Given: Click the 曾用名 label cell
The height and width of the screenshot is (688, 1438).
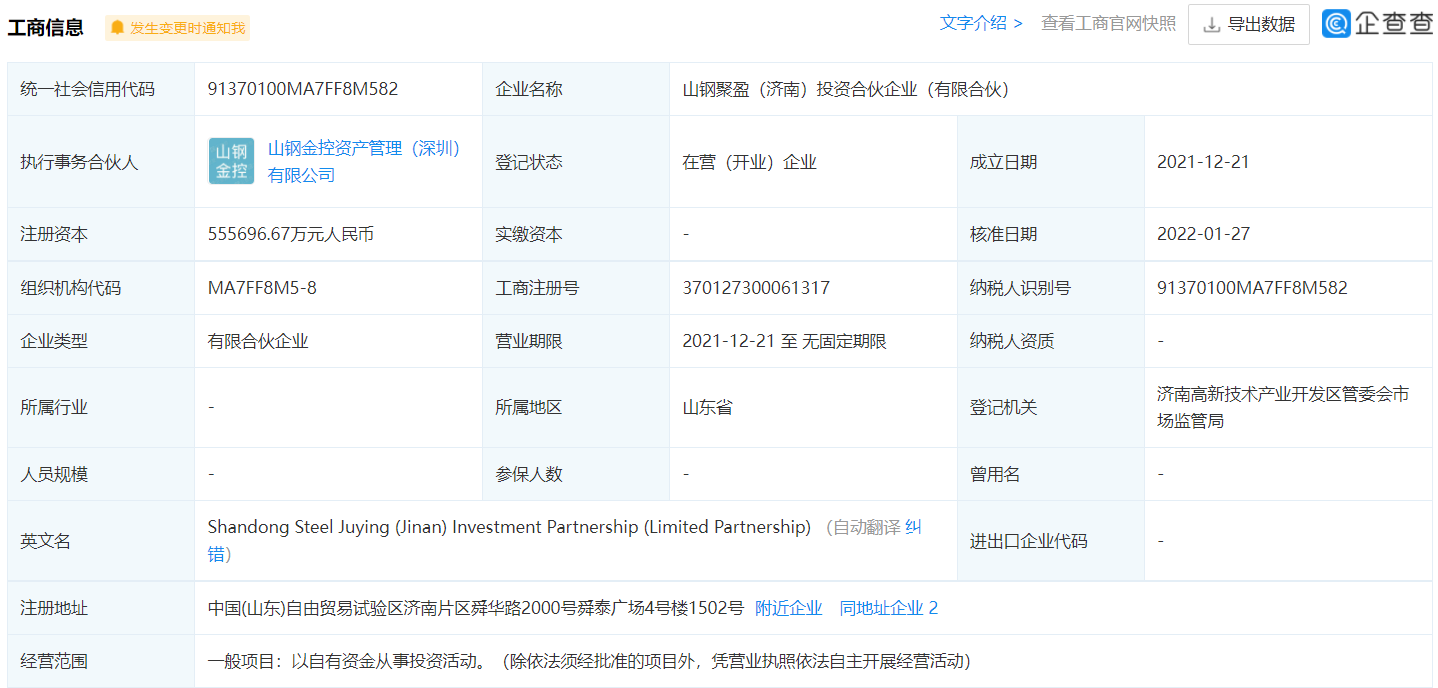Looking at the screenshot, I should coord(1051,474).
